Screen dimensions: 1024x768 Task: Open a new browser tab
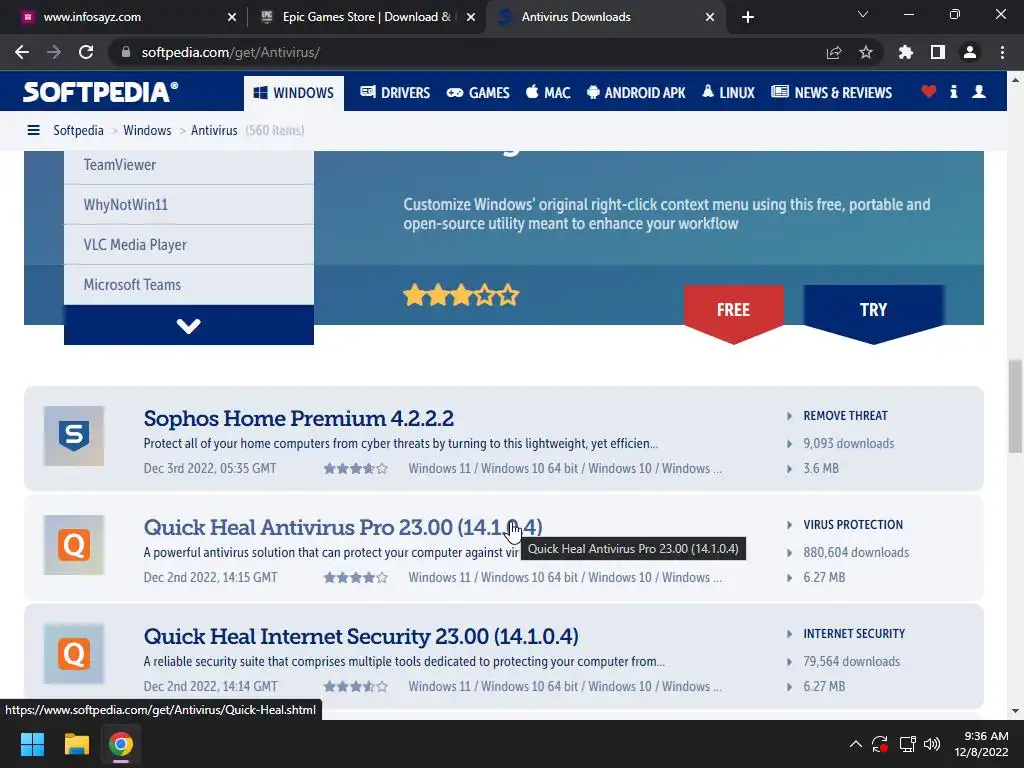(748, 17)
